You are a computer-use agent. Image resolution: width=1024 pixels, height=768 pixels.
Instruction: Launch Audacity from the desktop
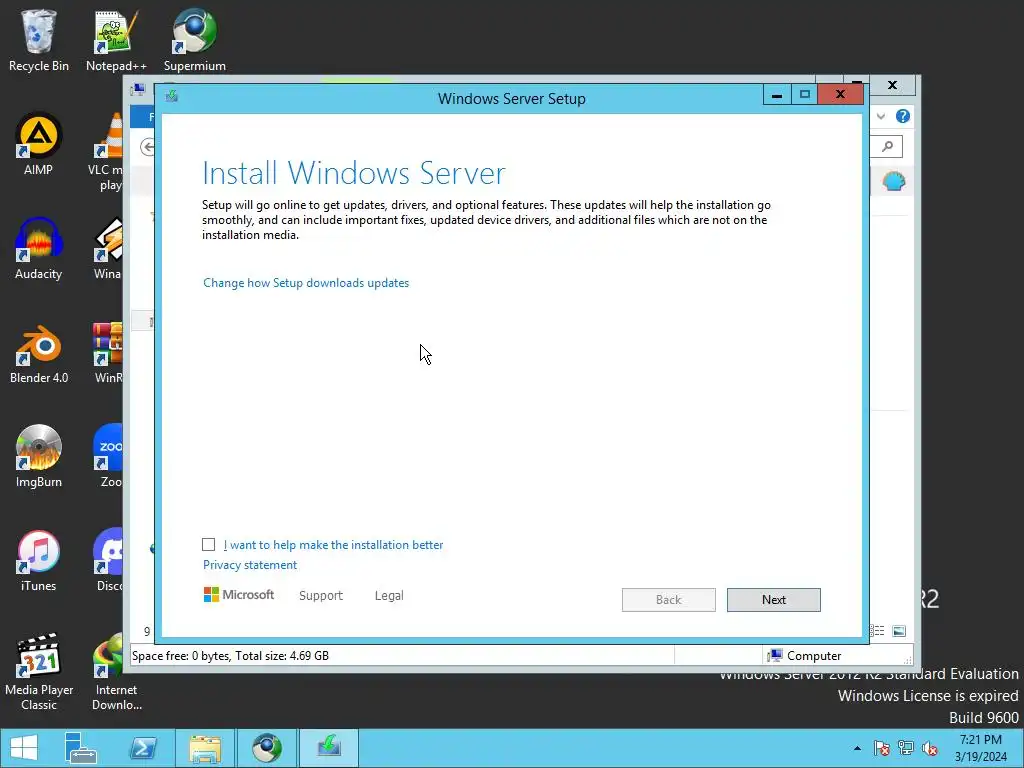click(39, 248)
